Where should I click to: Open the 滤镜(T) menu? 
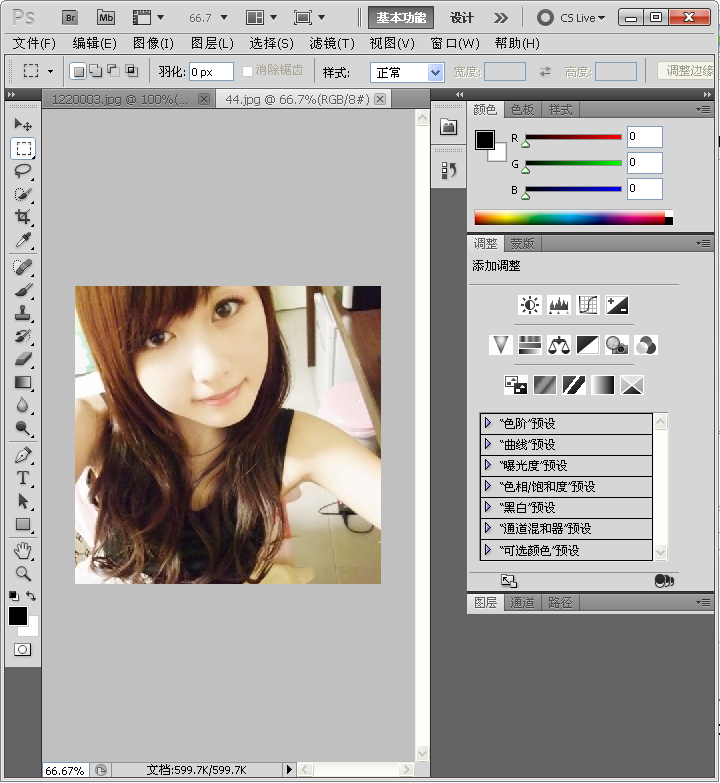click(x=332, y=43)
